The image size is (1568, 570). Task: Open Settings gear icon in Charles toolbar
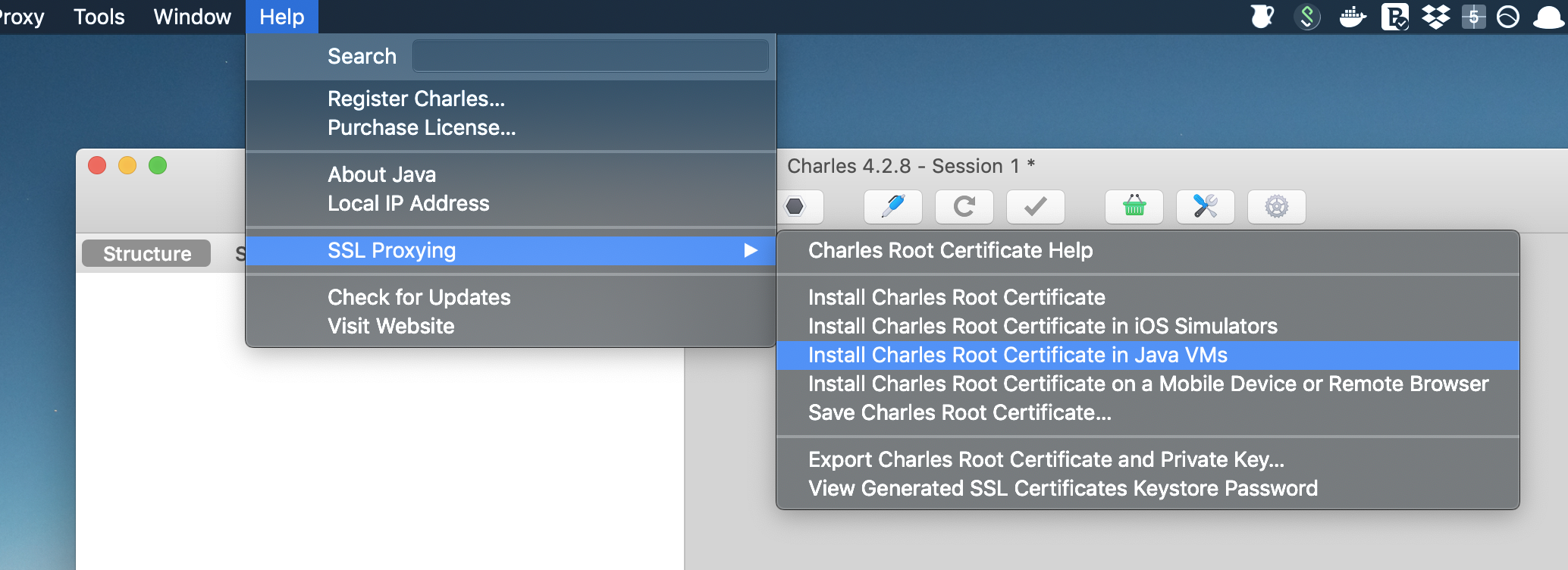(1277, 207)
